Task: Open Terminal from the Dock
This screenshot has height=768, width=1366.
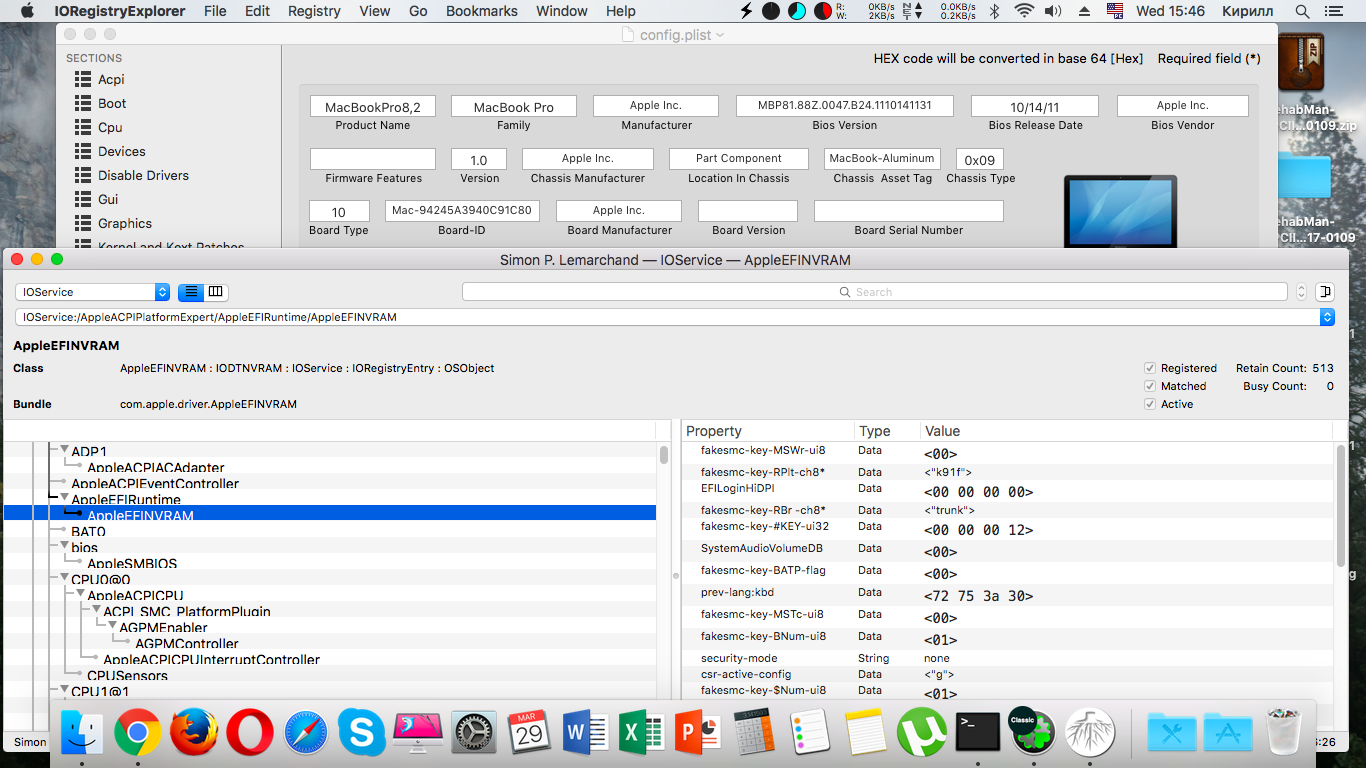Action: [978, 733]
